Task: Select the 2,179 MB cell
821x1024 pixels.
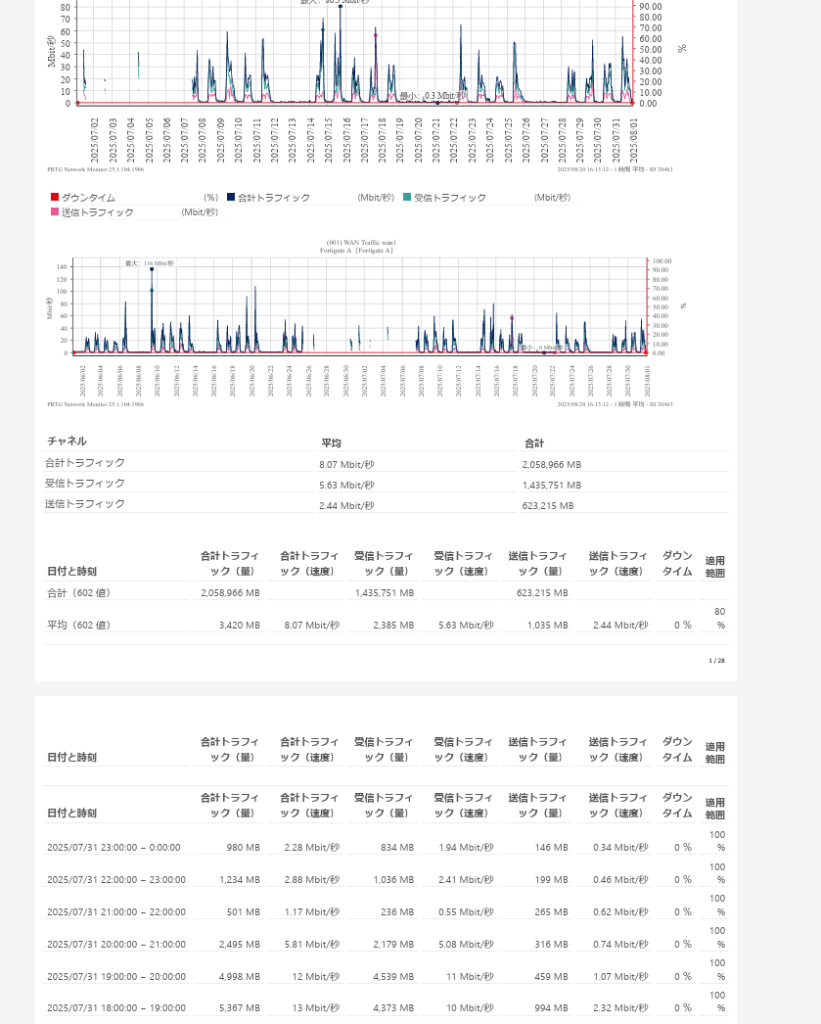Action: pyautogui.click(x=393, y=944)
